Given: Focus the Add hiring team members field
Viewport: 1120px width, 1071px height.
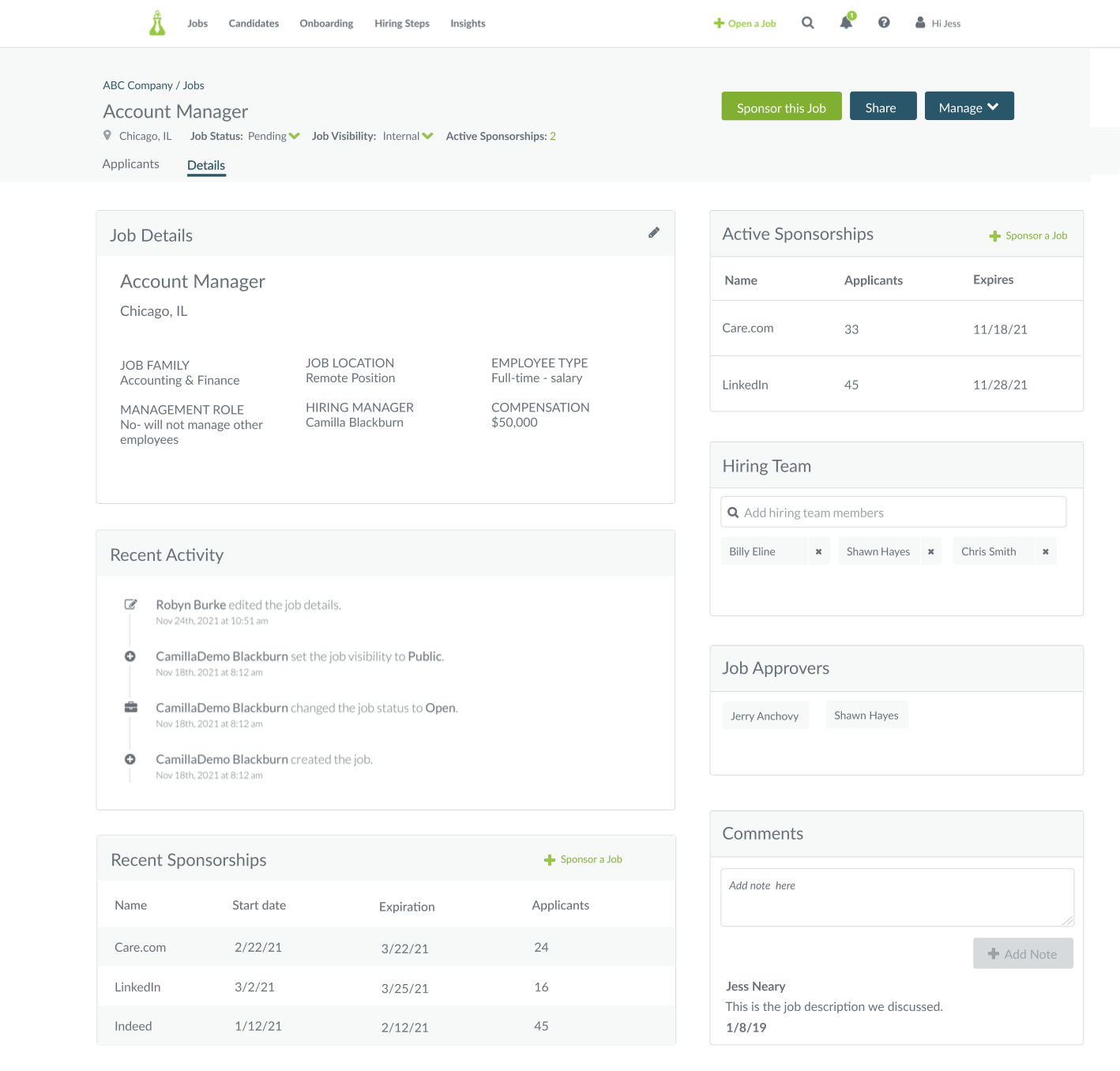Looking at the screenshot, I should coord(893,512).
